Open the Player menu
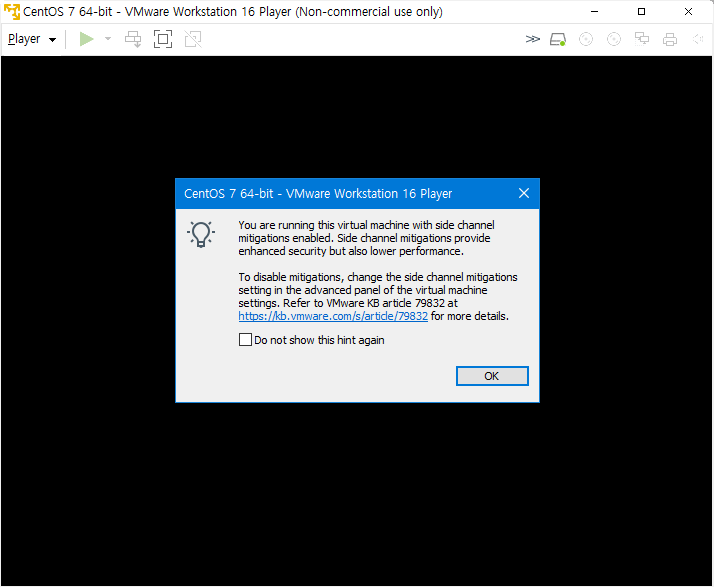Image resolution: width=714 pixels, height=587 pixels. point(32,39)
